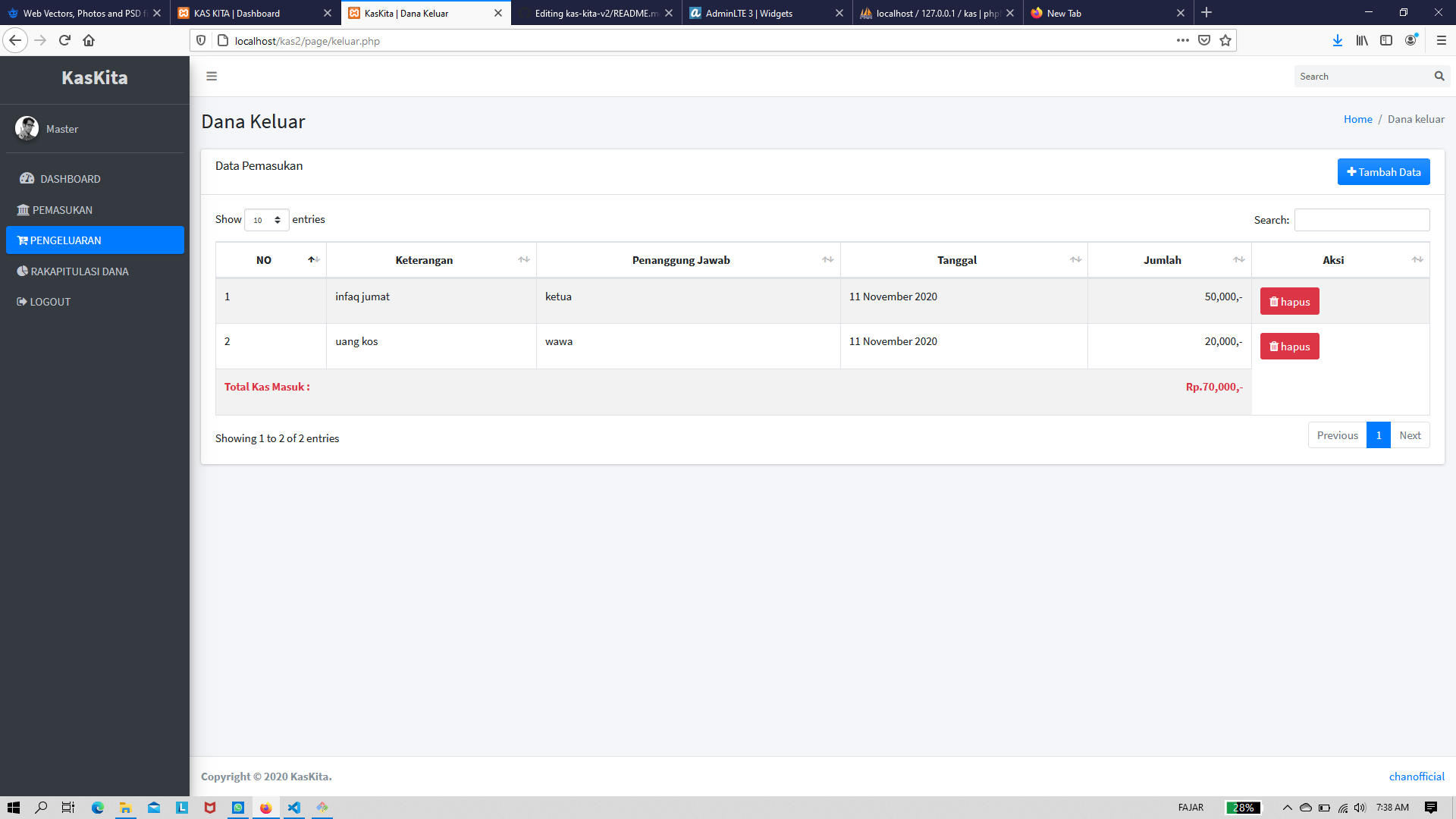The height and width of the screenshot is (819, 1456).
Task: Open the Home breadcrumb link
Action: [1357, 119]
